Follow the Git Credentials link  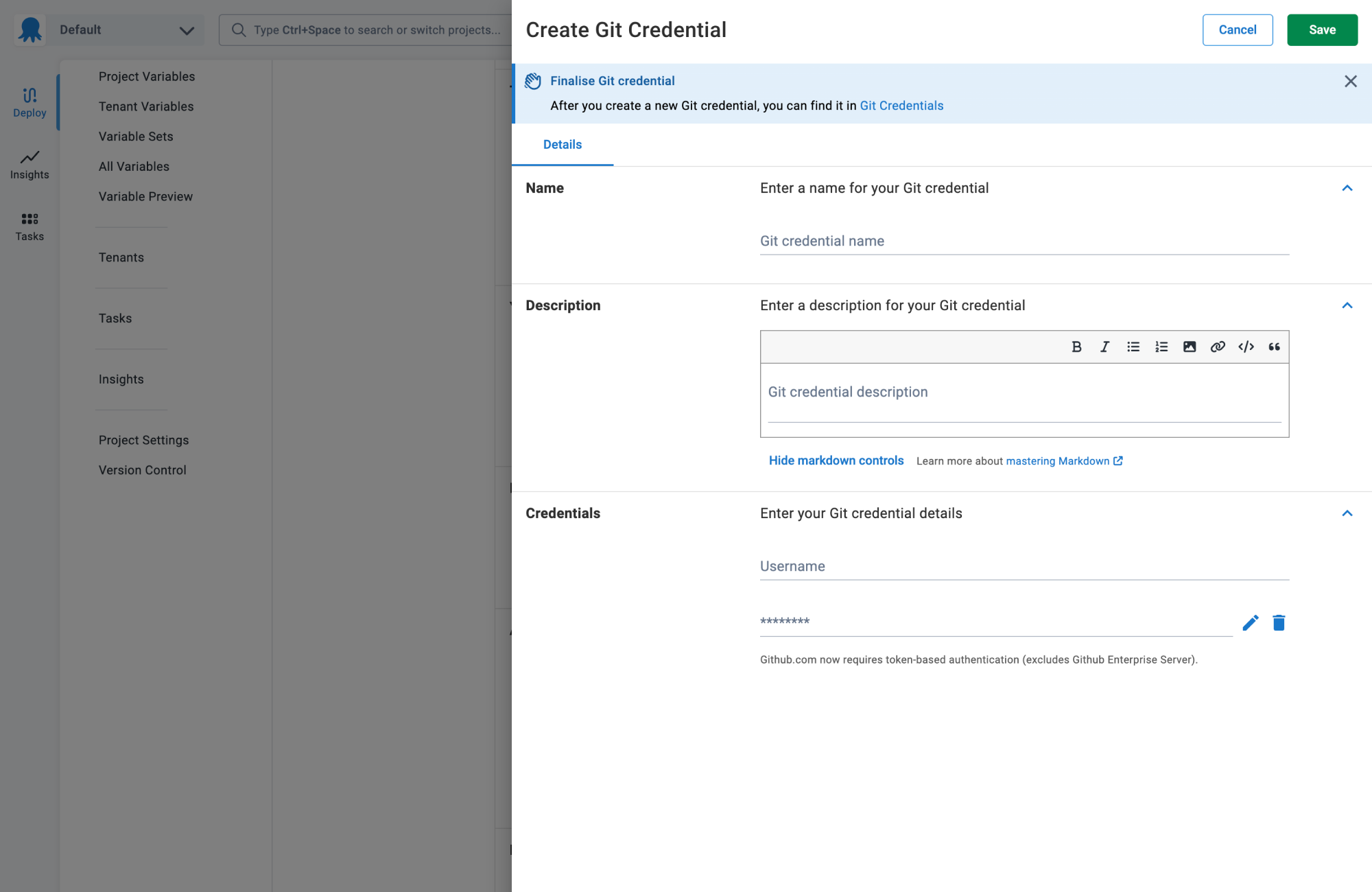[901, 106]
